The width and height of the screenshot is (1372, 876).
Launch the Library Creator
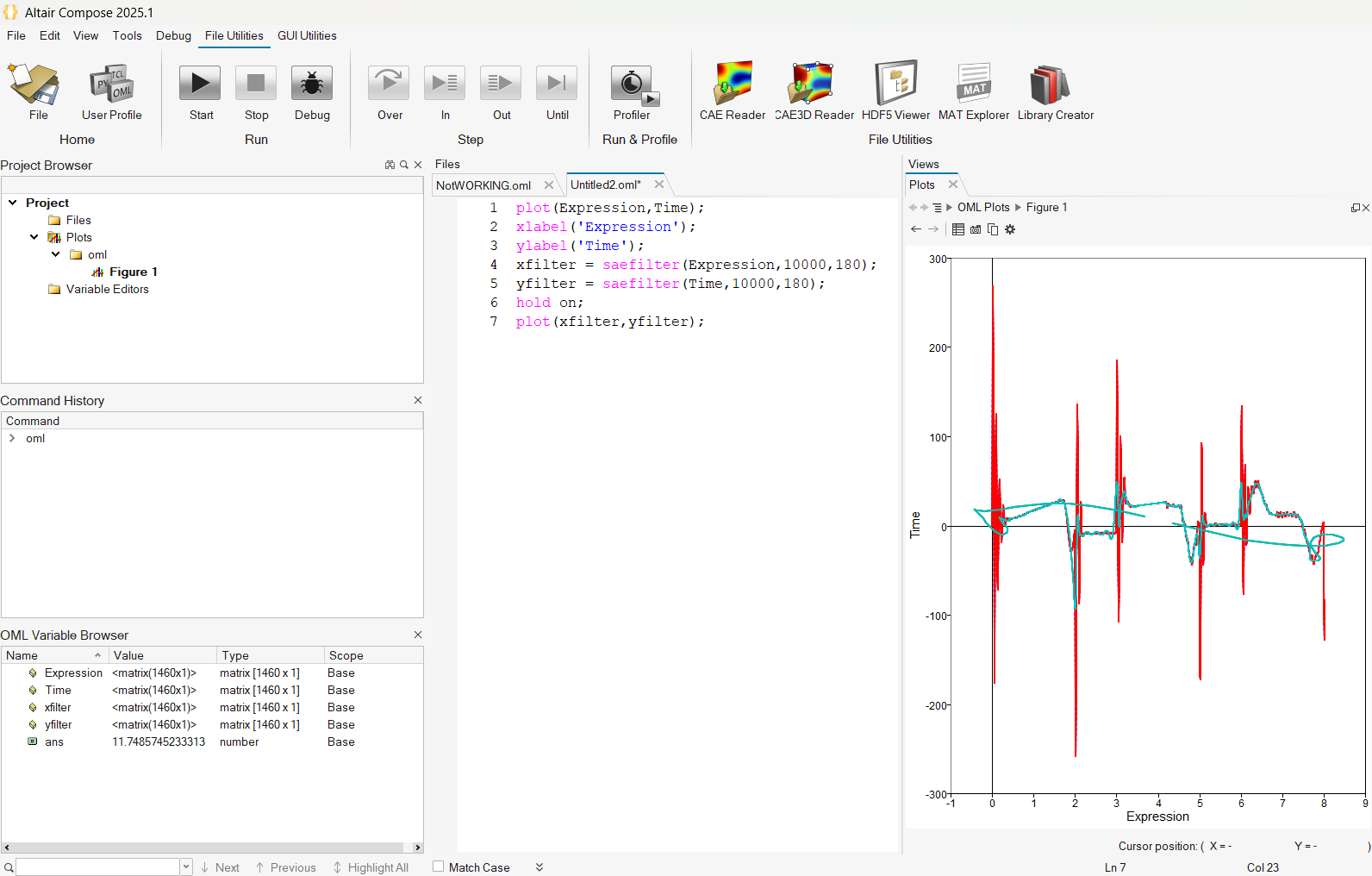[x=1055, y=91]
